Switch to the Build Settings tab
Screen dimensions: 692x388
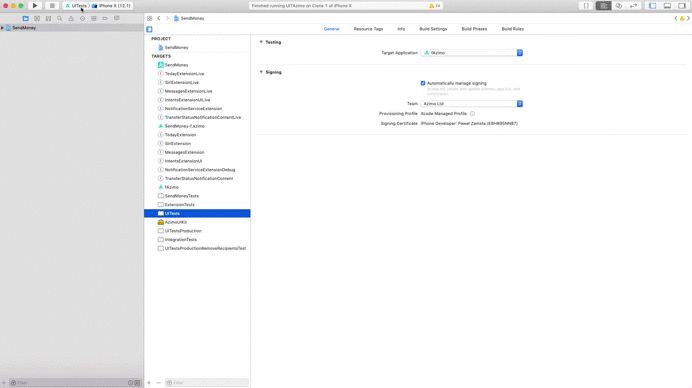click(433, 29)
